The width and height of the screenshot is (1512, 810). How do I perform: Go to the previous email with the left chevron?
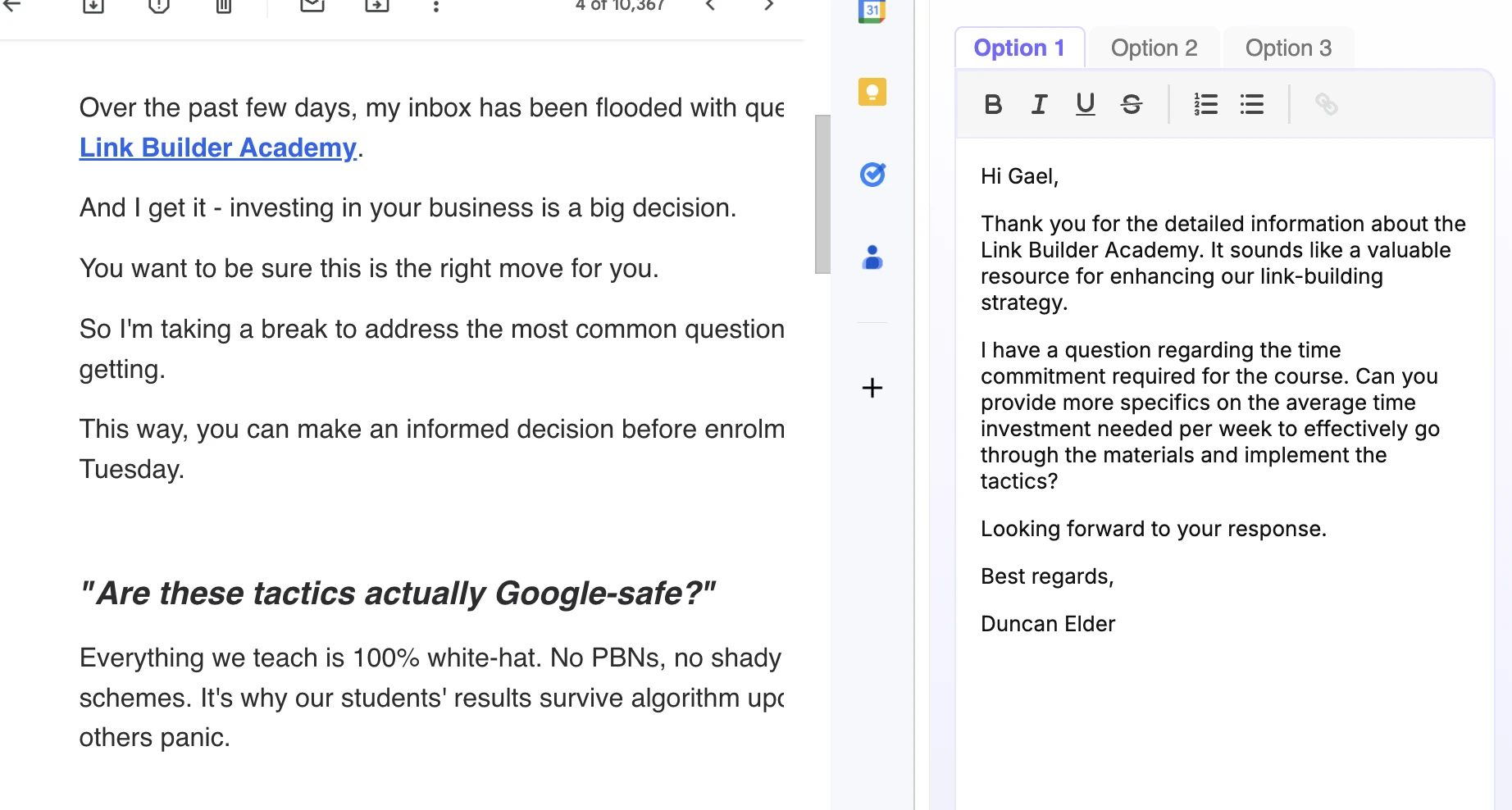coord(710,6)
